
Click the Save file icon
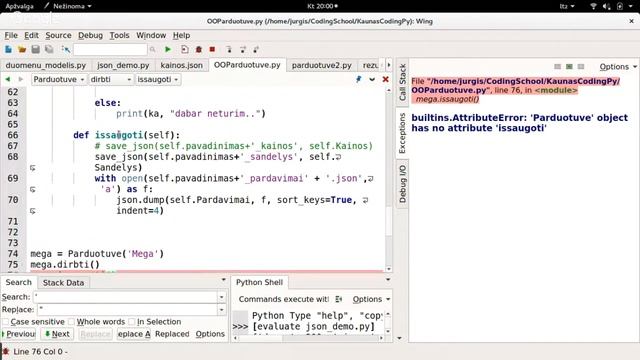click(x=36, y=49)
